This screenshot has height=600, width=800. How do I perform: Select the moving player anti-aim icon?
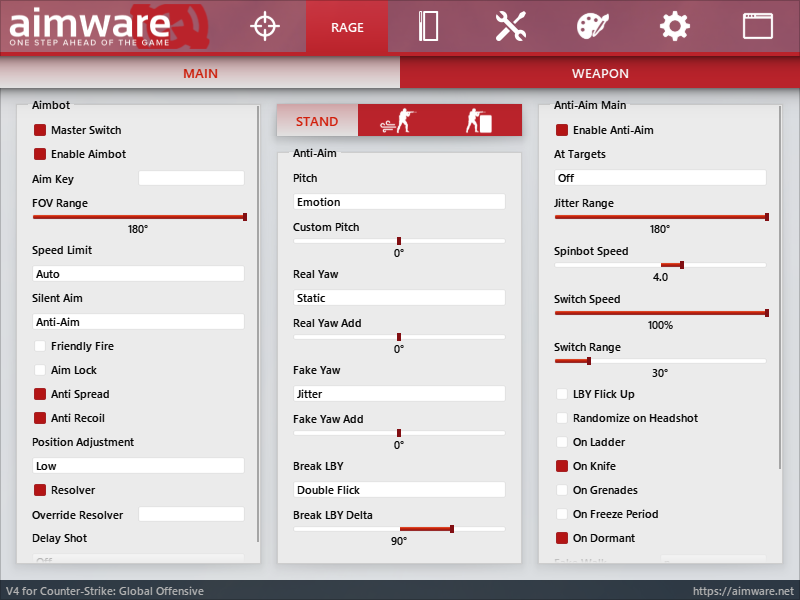point(398,121)
